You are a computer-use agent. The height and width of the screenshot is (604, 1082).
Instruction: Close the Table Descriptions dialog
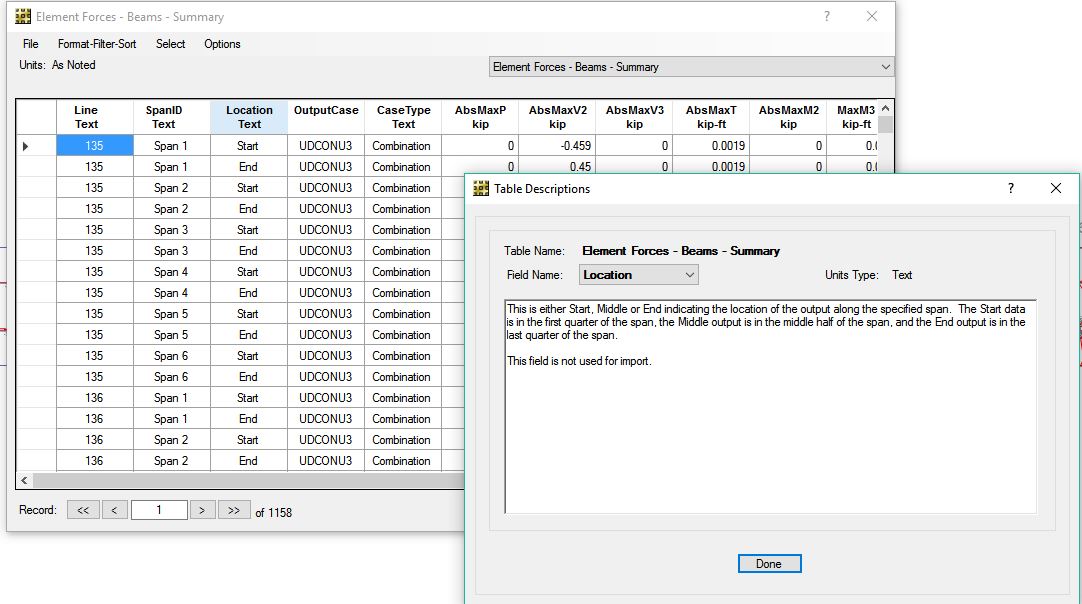tap(1056, 188)
